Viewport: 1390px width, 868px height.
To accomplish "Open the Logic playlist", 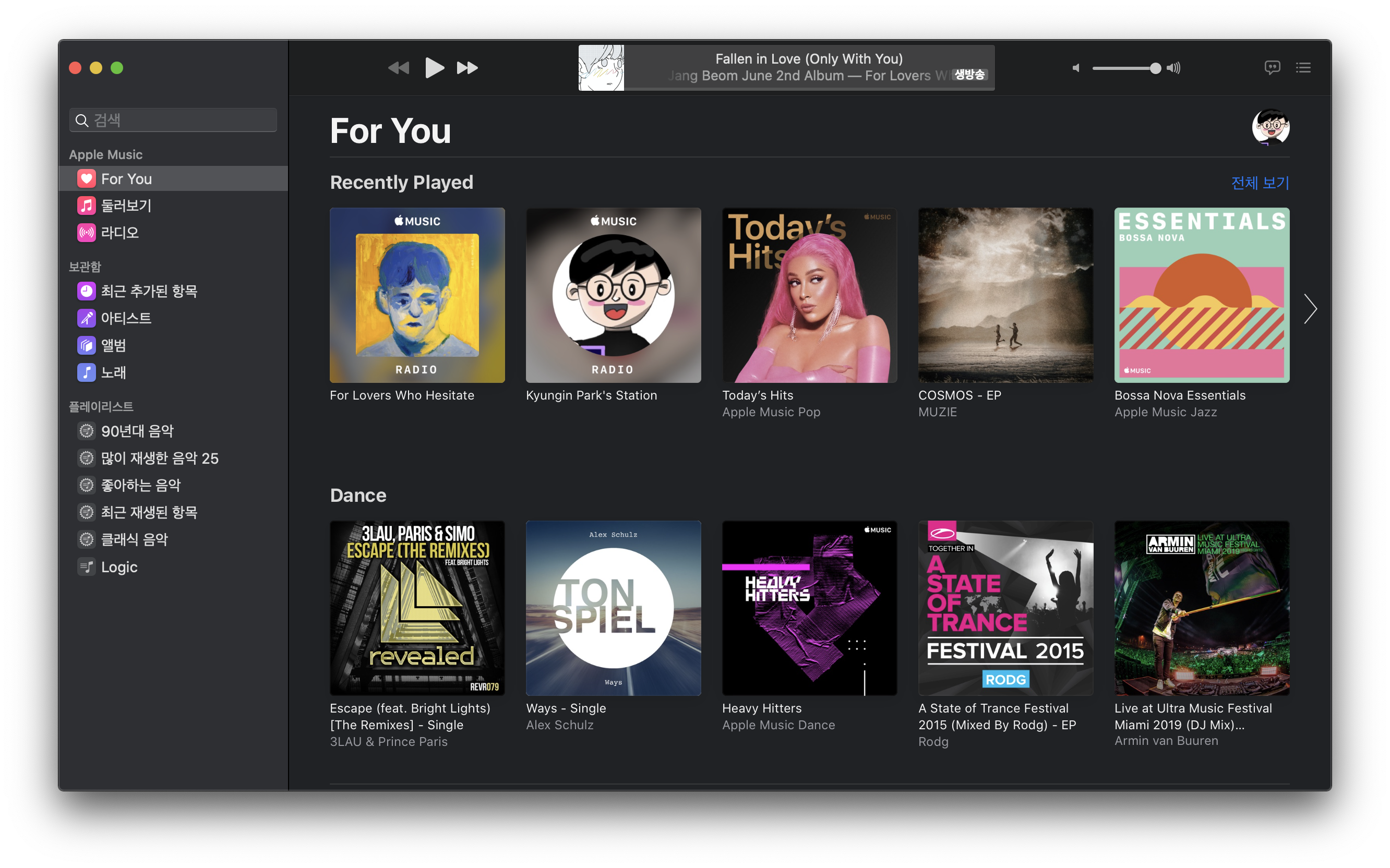I will pyautogui.click(x=119, y=566).
